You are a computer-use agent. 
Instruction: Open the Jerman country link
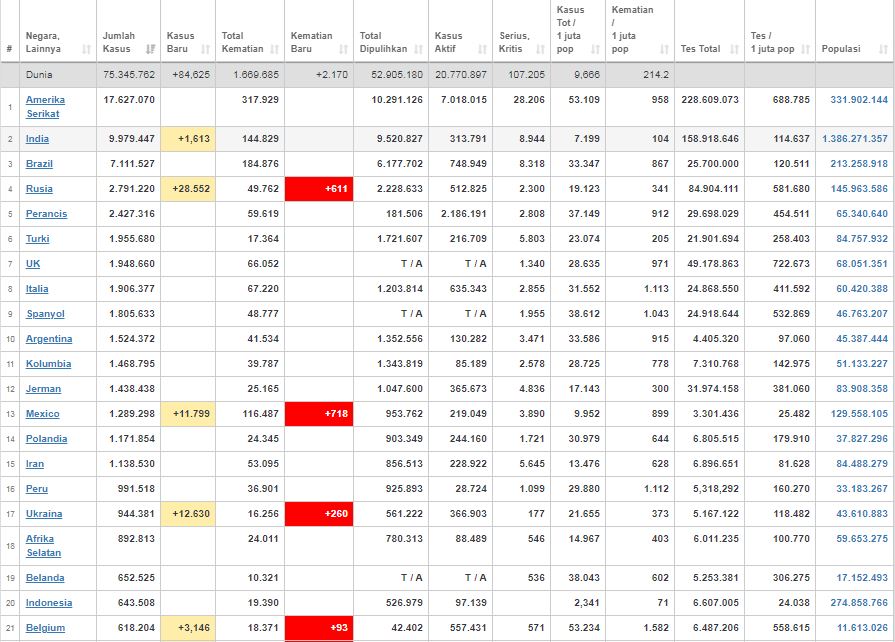tap(43, 389)
